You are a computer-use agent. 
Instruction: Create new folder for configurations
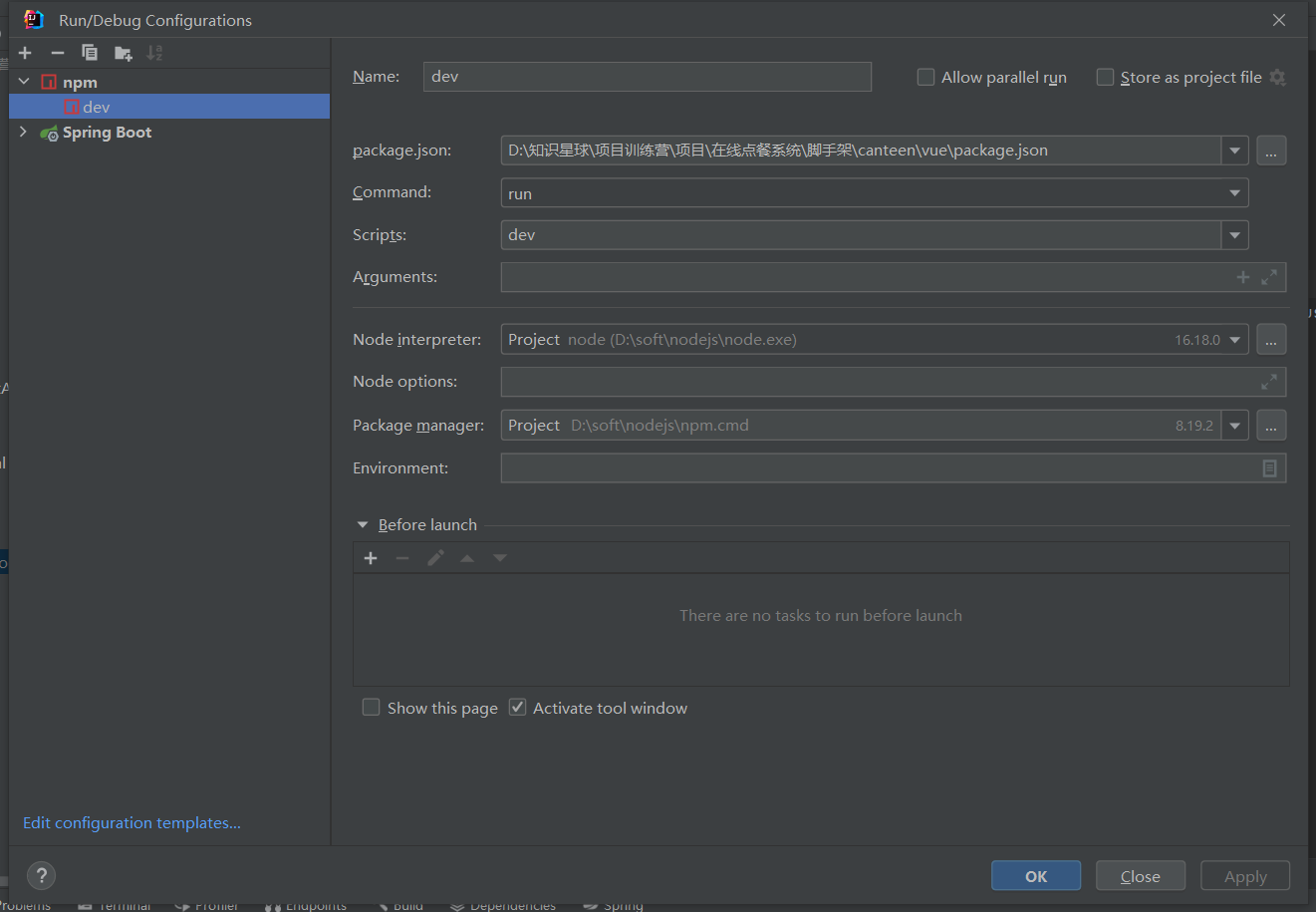(x=123, y=53)
